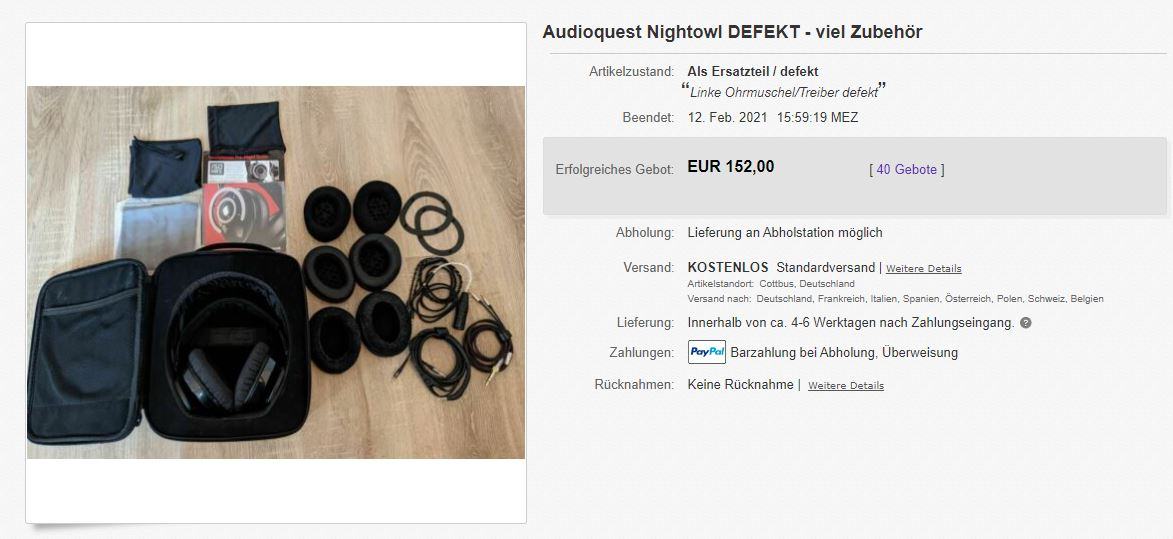
Task: Click Barzahlung bei Abholung, Überweisung payment text
Action: point(844,352)
